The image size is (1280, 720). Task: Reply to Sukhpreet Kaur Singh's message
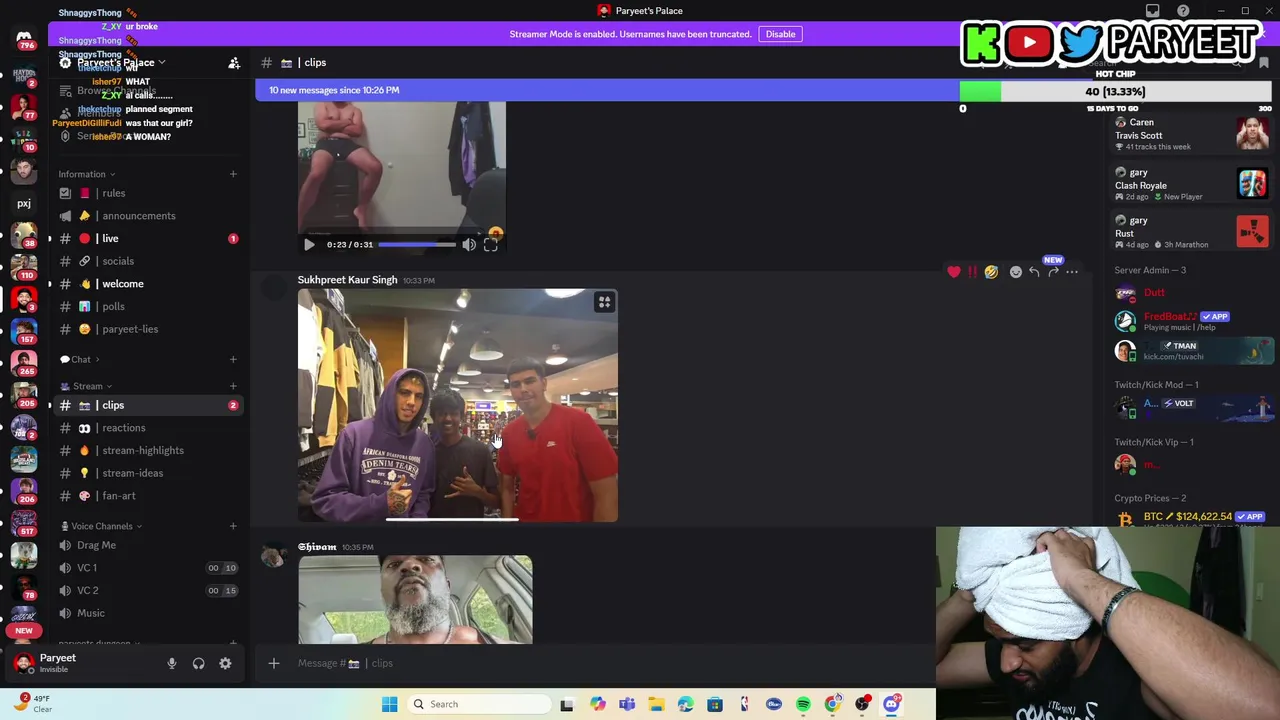point(1034,272)
